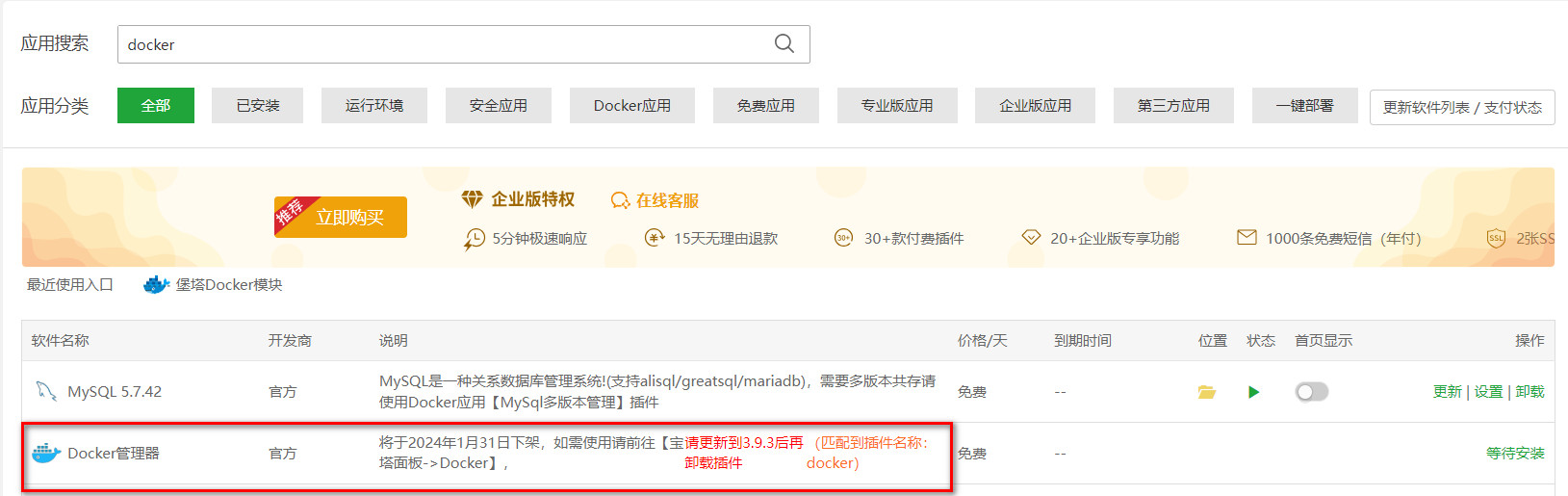This screenshot has height=496, width=1568.
Task: Switch to 已安装 category
Action: point(258,105)
